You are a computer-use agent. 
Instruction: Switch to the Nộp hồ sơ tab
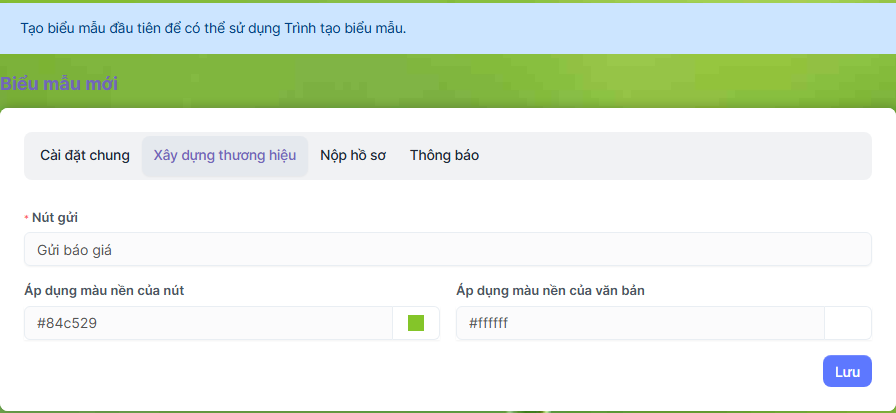click(353, 156)
